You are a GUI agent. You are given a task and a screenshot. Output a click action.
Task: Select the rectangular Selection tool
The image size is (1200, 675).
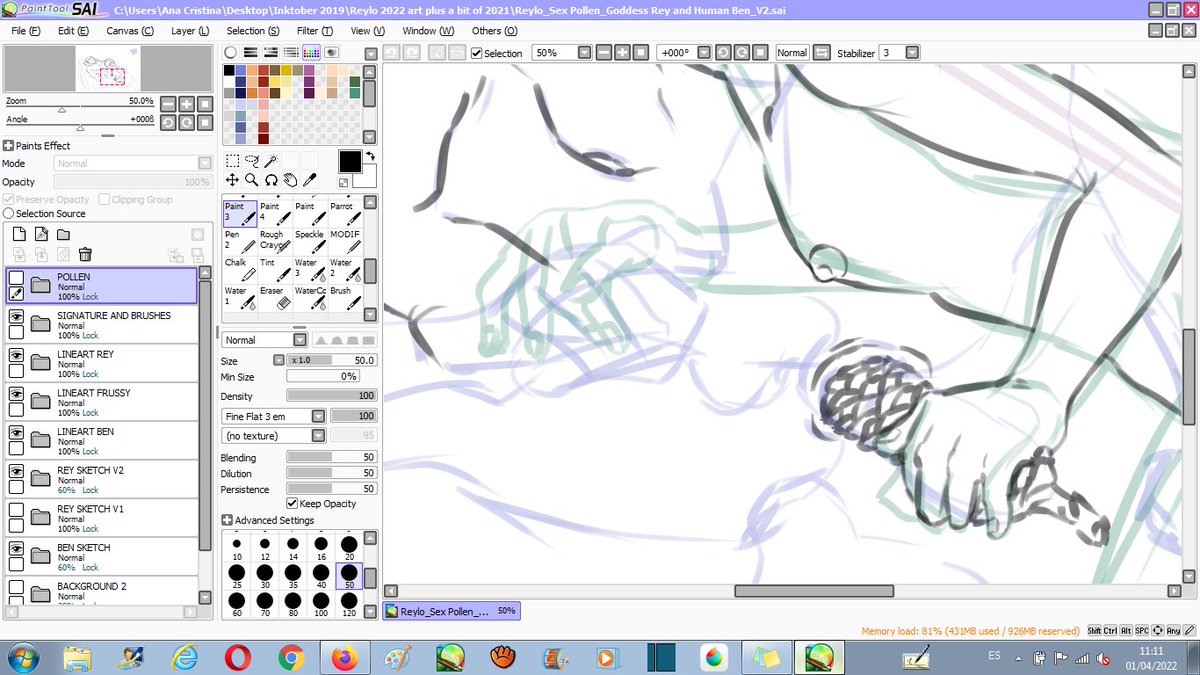tap(232, 160)
